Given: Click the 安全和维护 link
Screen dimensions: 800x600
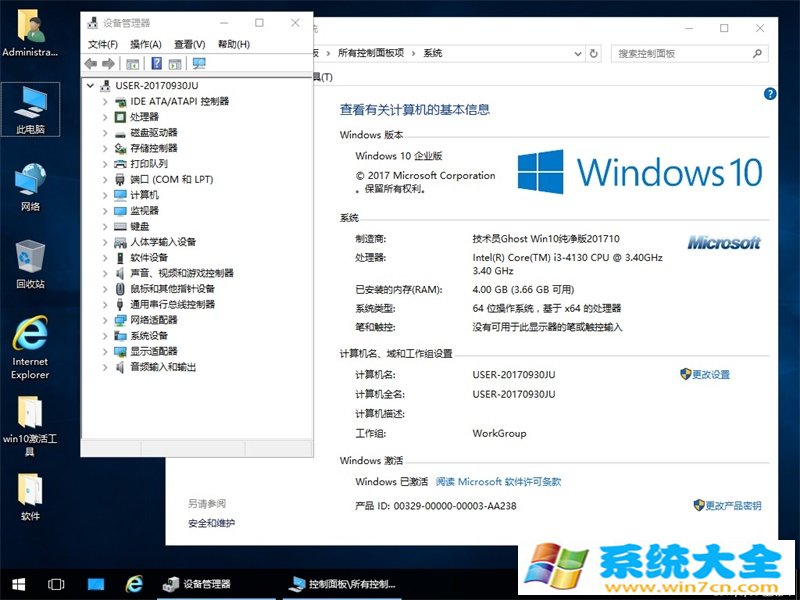Looking at the screenshot, I should pos(212,523).
